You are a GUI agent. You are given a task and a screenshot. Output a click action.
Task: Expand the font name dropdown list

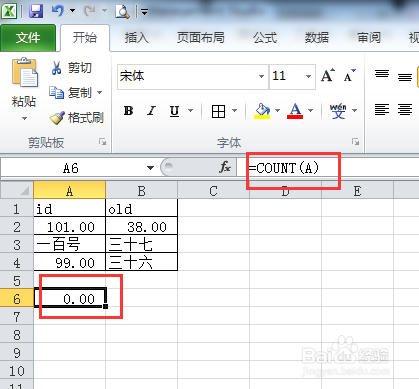click(x=262, y=76)
